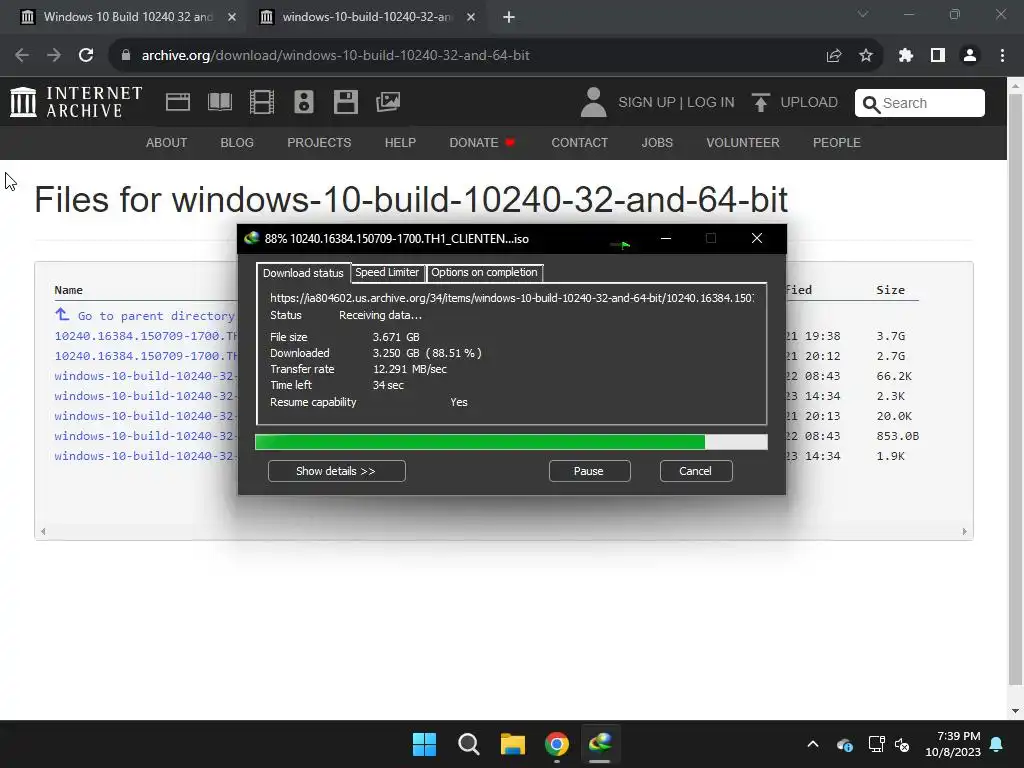This screenshot has height=768, width=1024.
Task: Switch to 'Windows 10 Build 10240 32 and' browser tab
Action: click(128, 17)
